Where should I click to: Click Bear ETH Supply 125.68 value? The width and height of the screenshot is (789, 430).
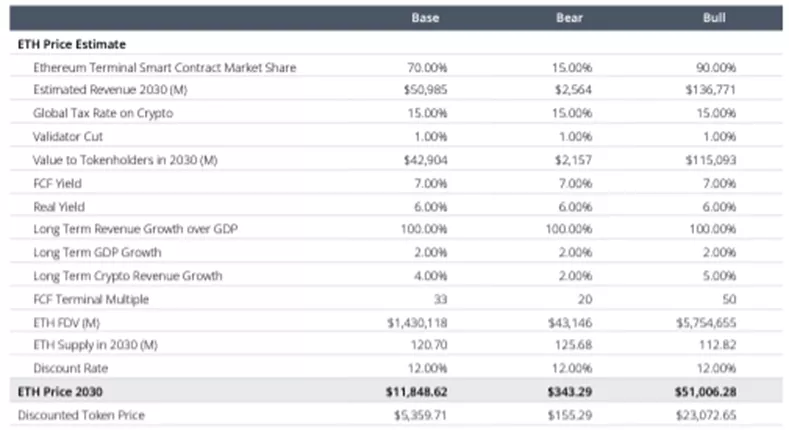tap(574, 344)
